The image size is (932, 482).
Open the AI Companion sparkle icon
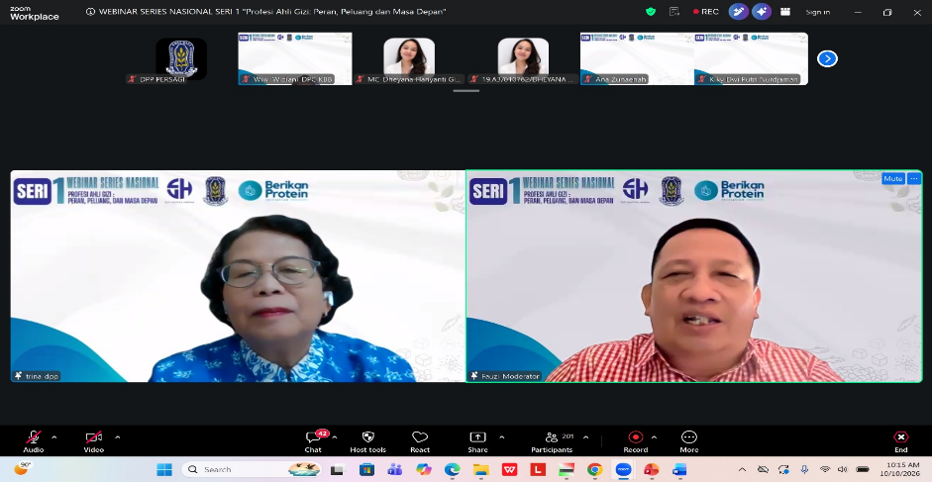tap(761, 12)
